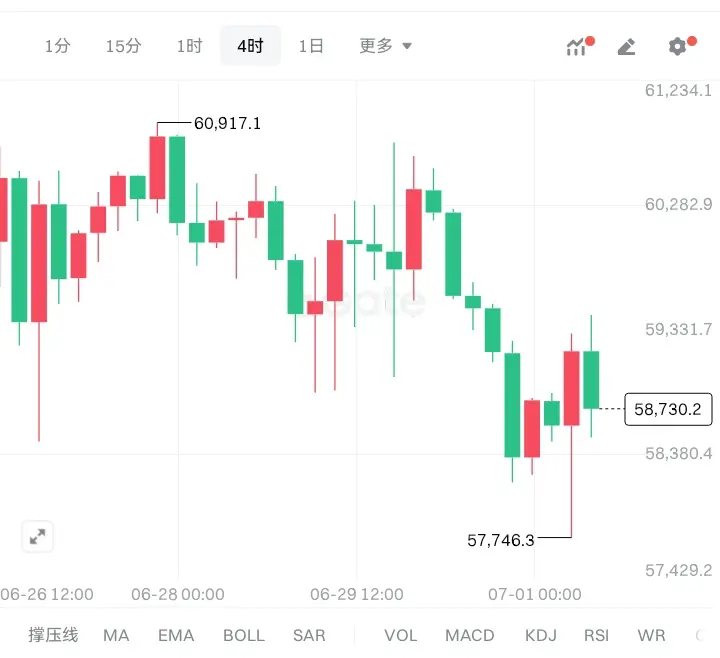The height and width of the screenshot is (658, 720).
Task: Enable the EMA overlay
Action: point(176,636)
